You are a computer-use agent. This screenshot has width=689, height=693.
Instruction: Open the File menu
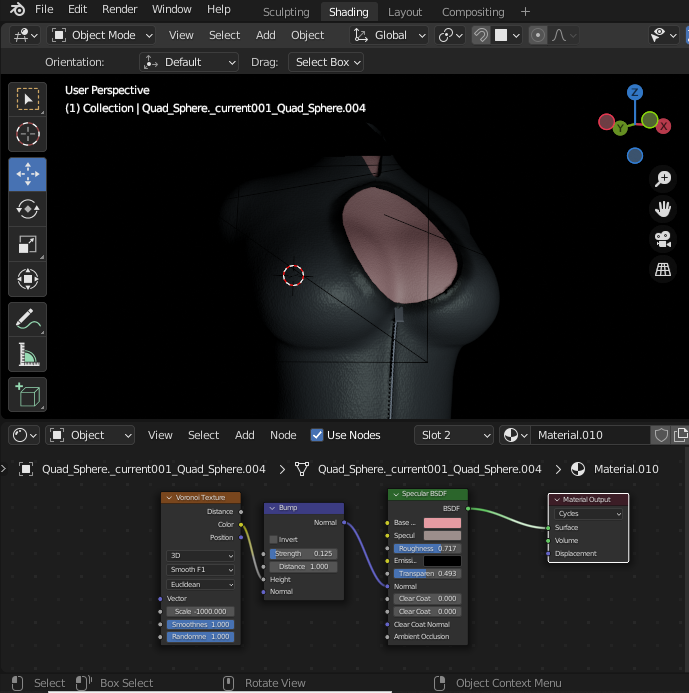coord(44,9)
